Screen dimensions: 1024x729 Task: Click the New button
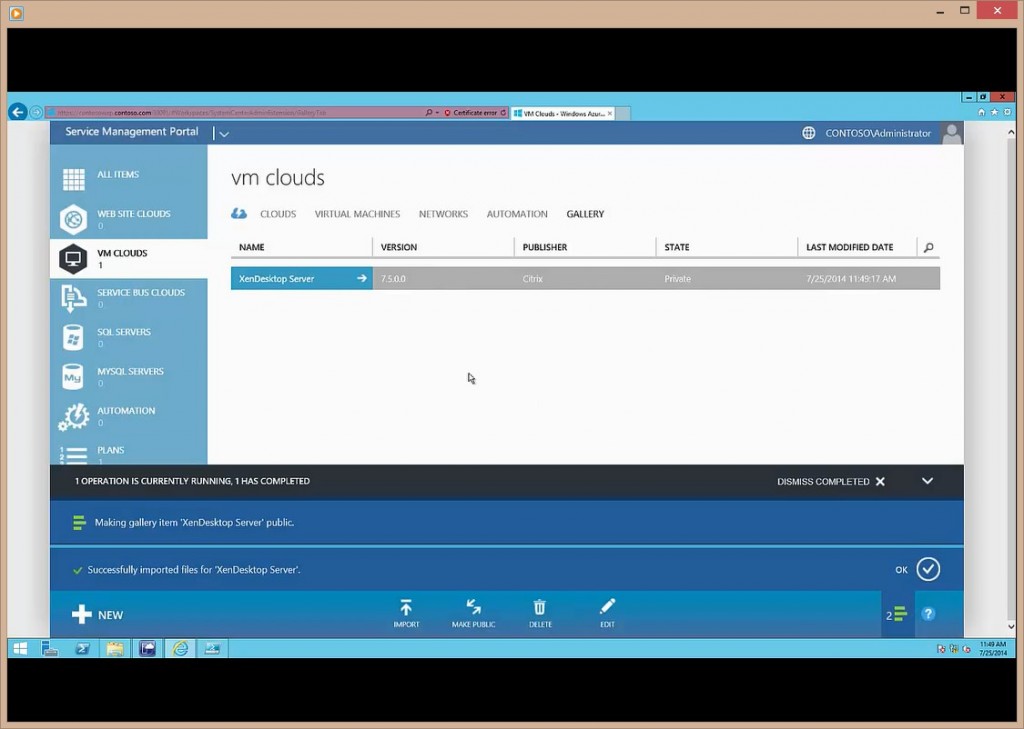[x=98, y=615]
